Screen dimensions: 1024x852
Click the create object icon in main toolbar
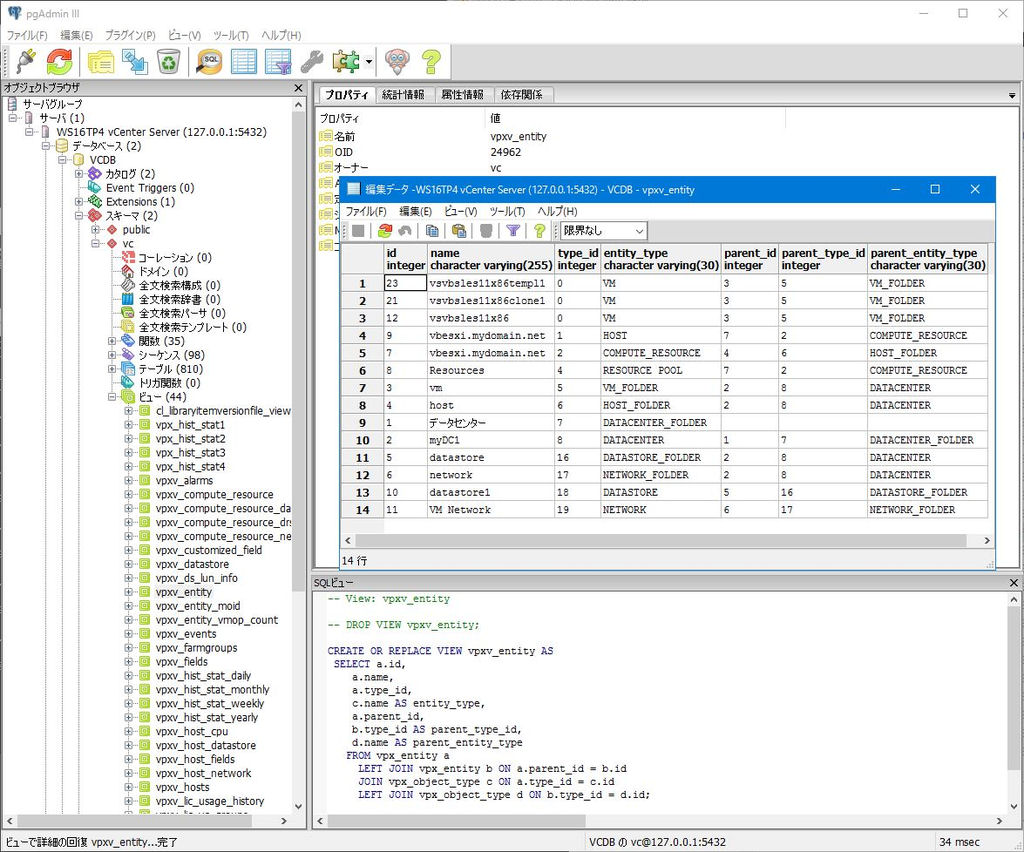(135, 62)
